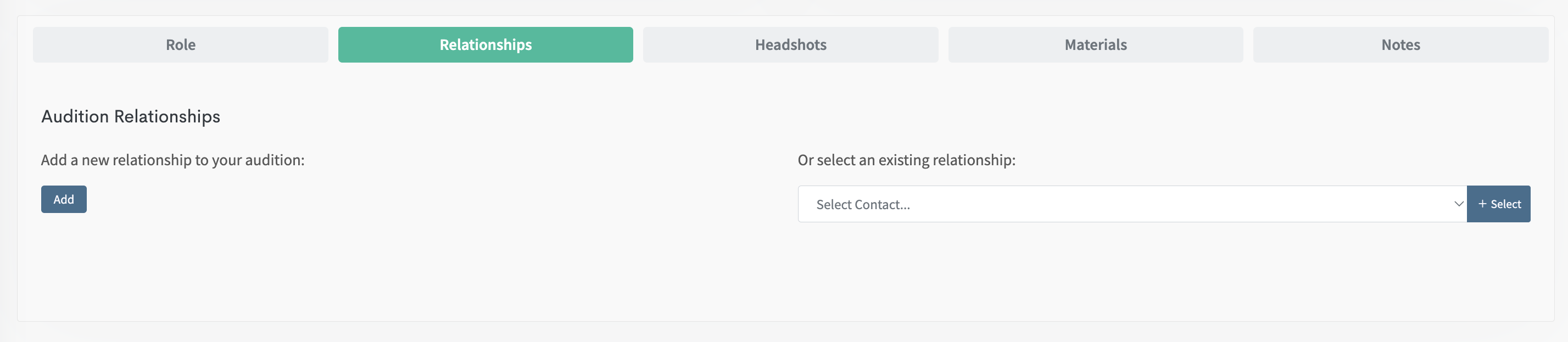This screenshot has width=1568, height=342.
Task: Select the active Relationships tab
Action: click(485, 44)
